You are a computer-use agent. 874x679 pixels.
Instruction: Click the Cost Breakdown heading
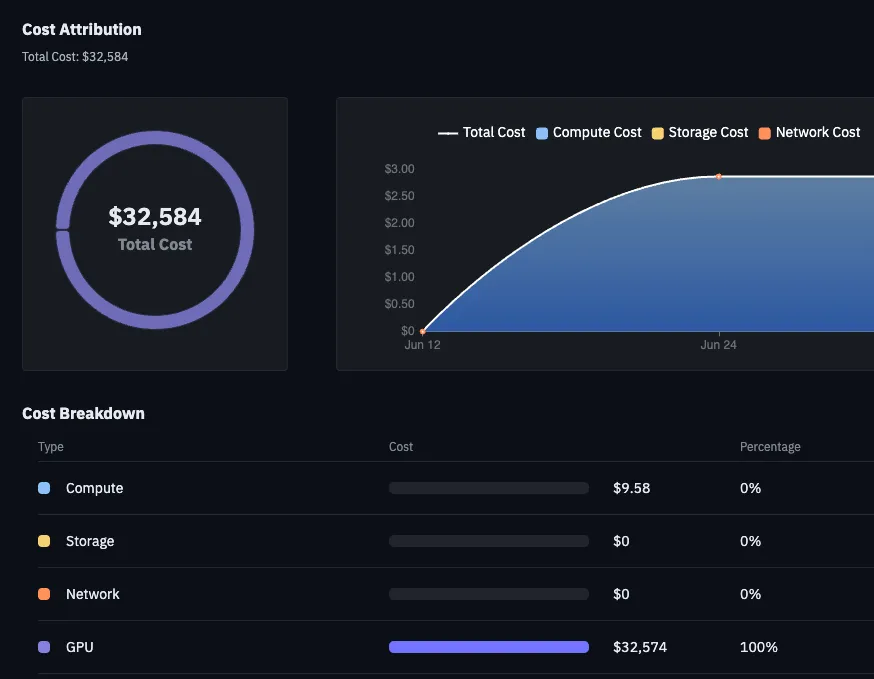[84, 414]
